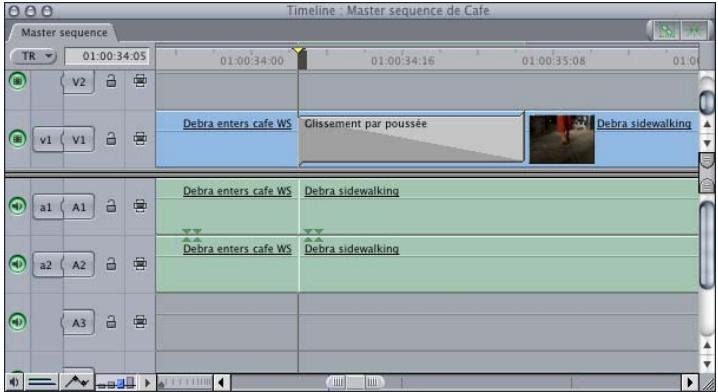Image resolution: width=718 pixels, height=392 pixels.
Task: Click the horizontal zoom scrollbar thumb
Action: [355, 382]
